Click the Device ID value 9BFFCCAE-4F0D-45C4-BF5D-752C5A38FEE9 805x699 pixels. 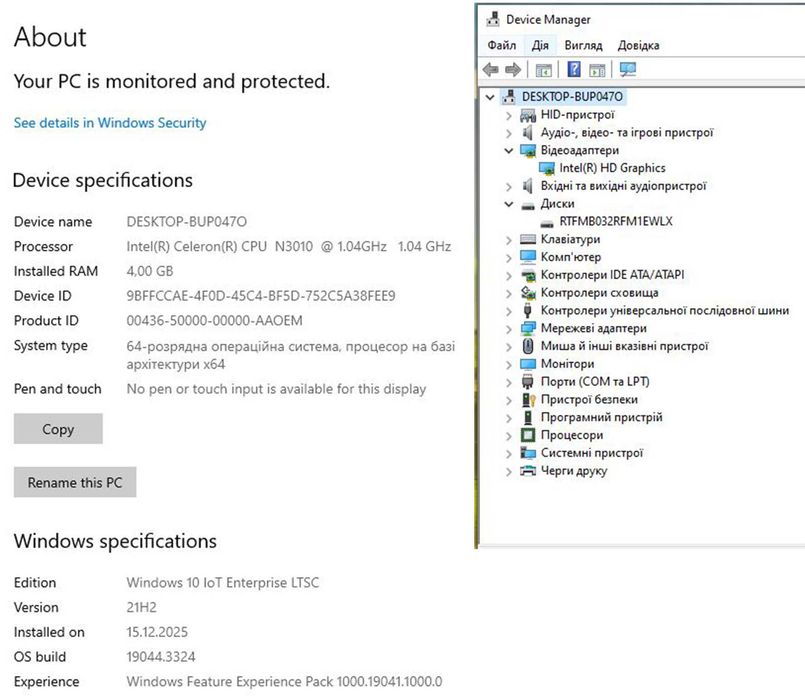(x=261, y=296)
